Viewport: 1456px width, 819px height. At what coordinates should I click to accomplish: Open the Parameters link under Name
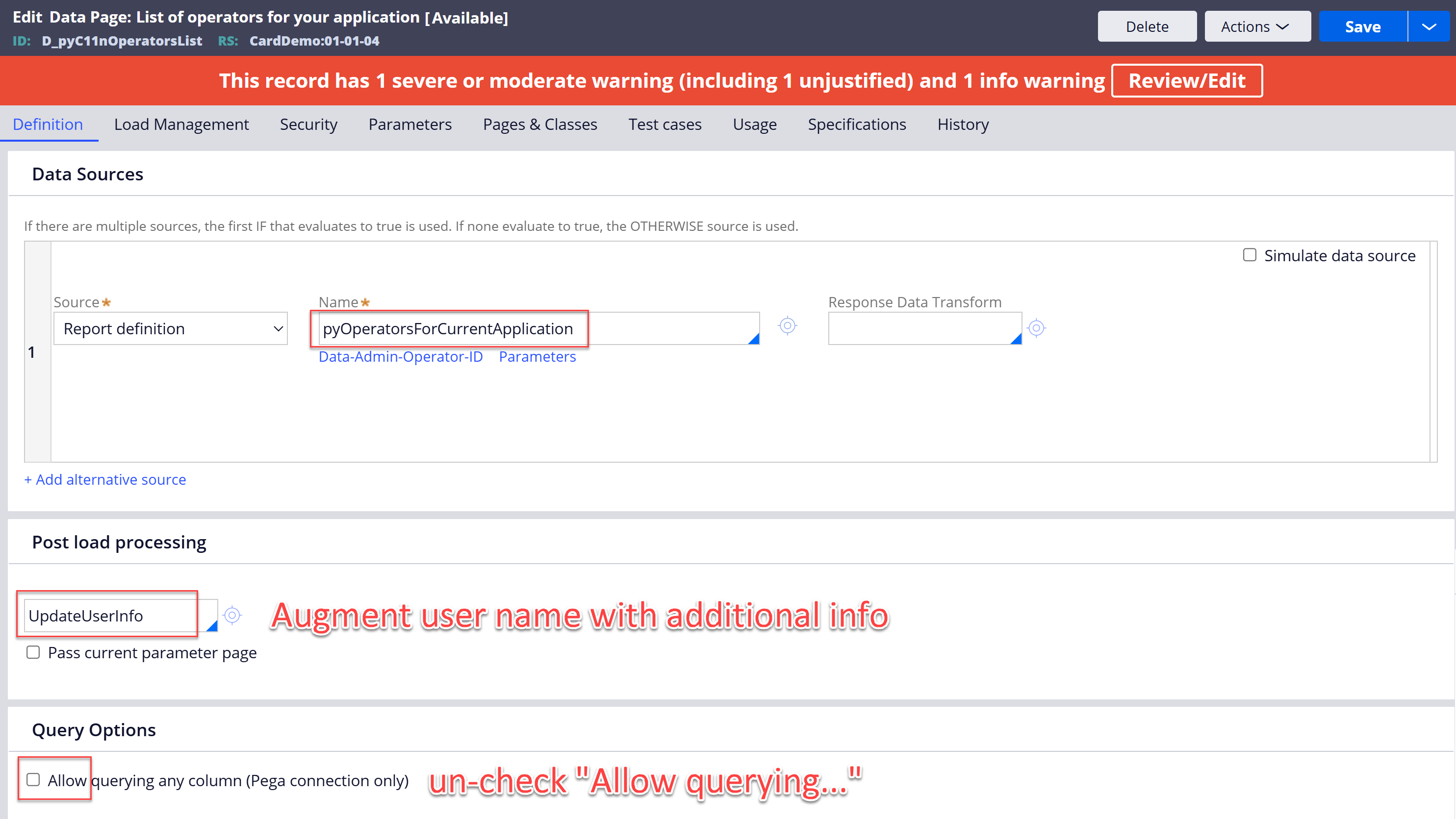pos(537,357)
